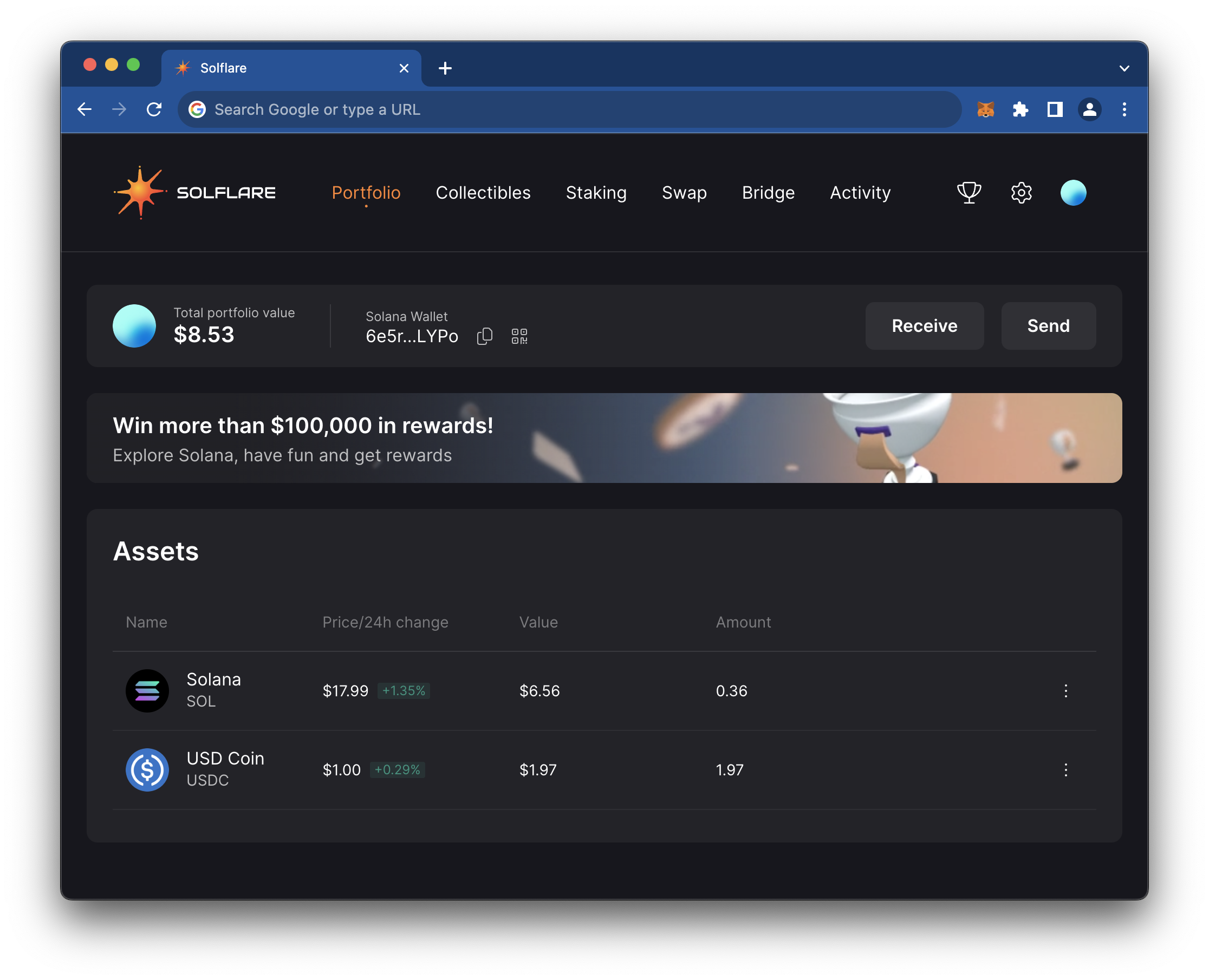Open the MetaMask extension icon
Image resolution: width=1209 pixels, height=980 pixels.
pyautogui.click(x=985, y=109)
